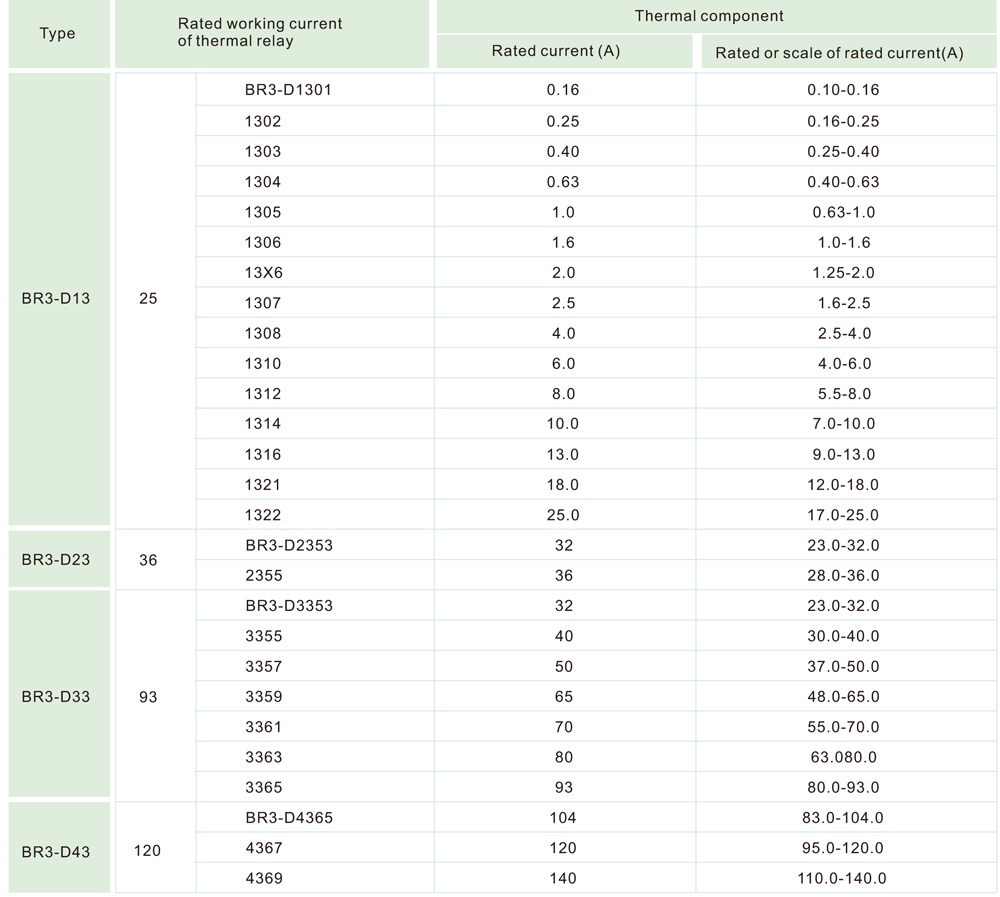Viewport: 1000px width, 897px height.
Task: Select model 1321 cell
Action: point(314,484)
